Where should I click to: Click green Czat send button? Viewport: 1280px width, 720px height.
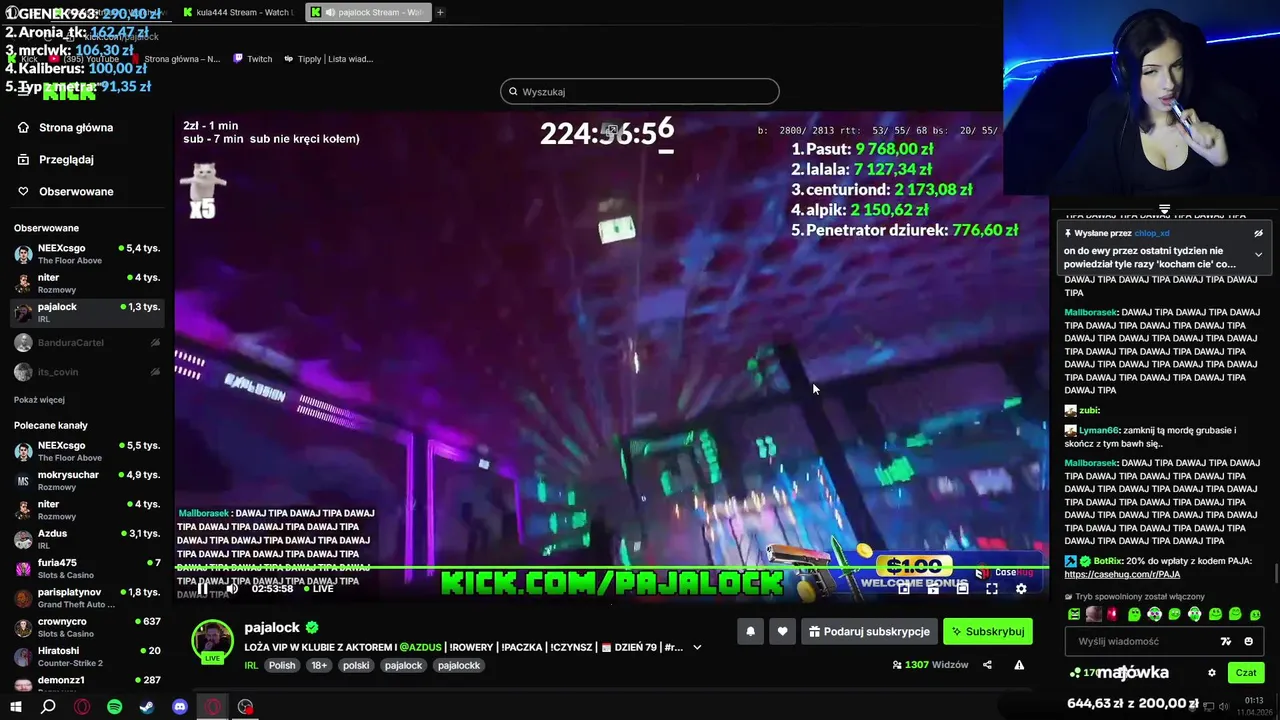(x=1245, y=673)
